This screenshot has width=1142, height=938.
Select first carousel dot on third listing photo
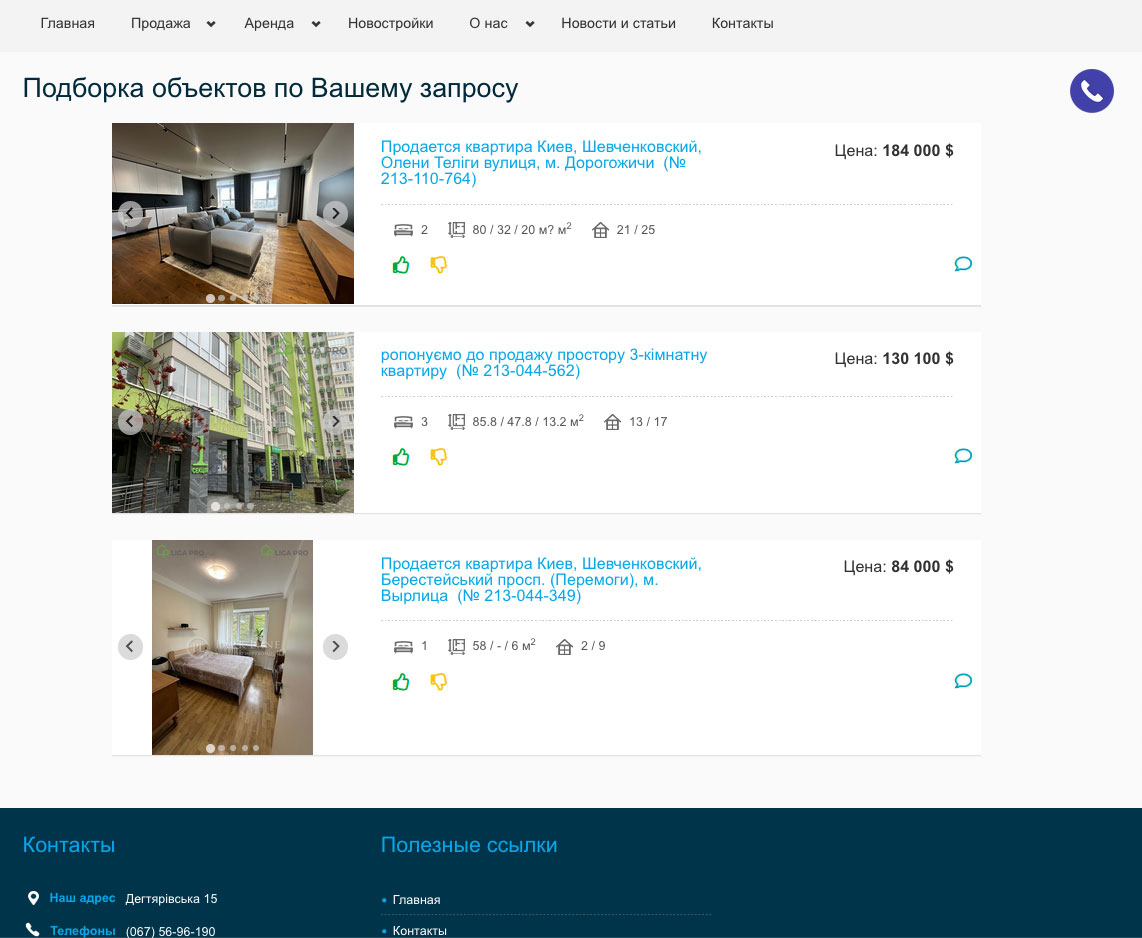tap(210, 748)
